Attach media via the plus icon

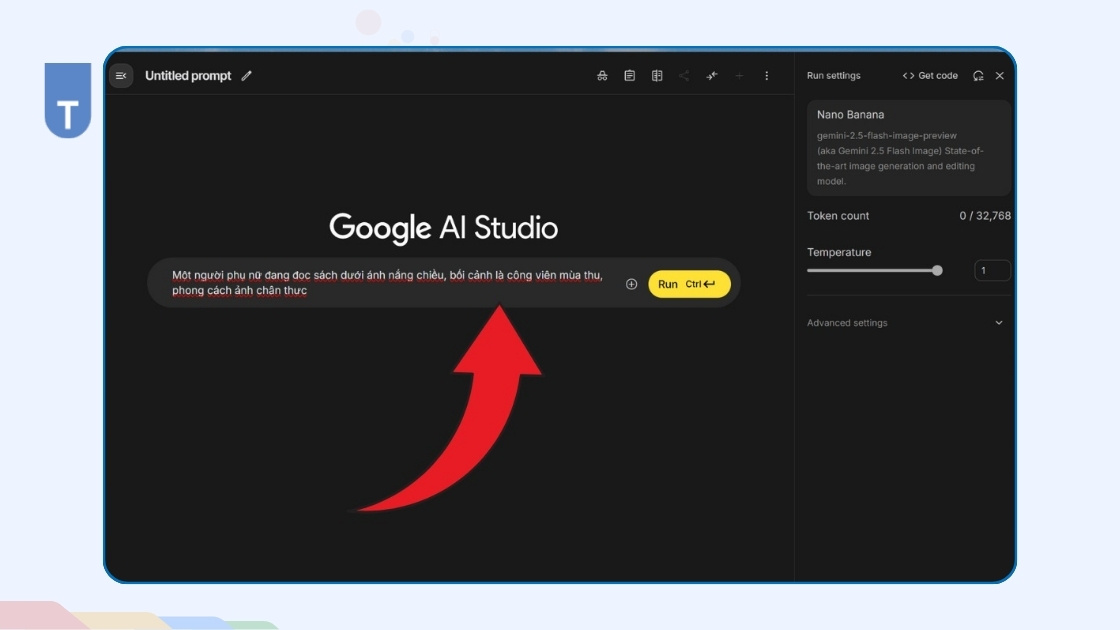[629, 283]
